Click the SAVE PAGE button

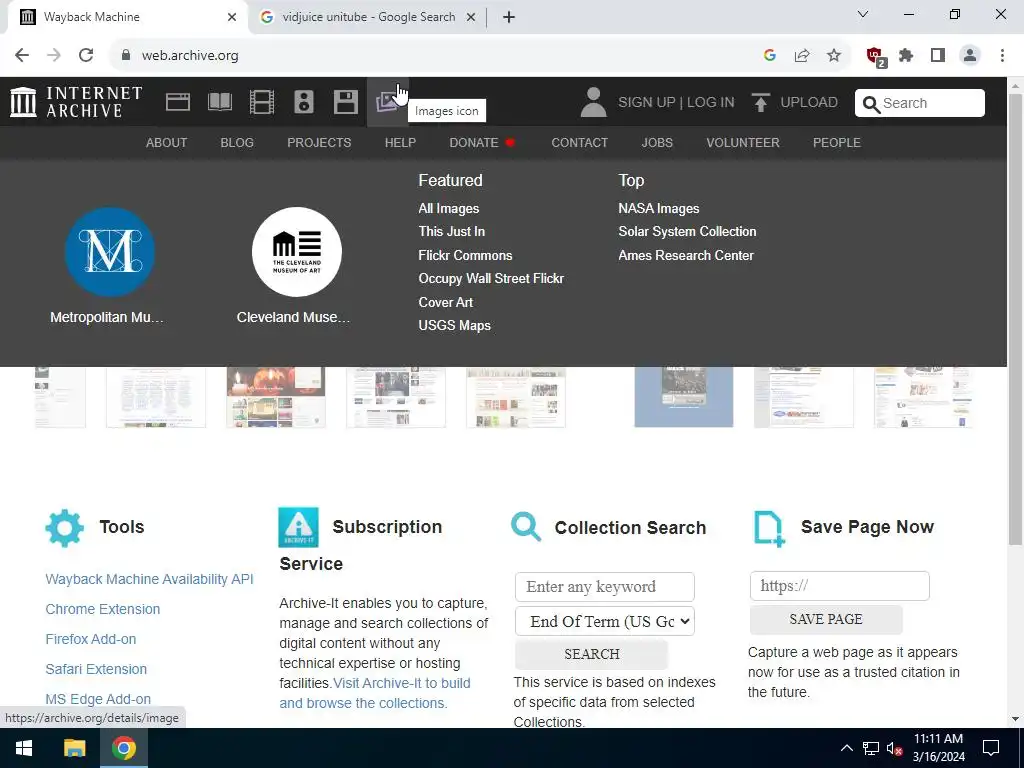[826, 619]
